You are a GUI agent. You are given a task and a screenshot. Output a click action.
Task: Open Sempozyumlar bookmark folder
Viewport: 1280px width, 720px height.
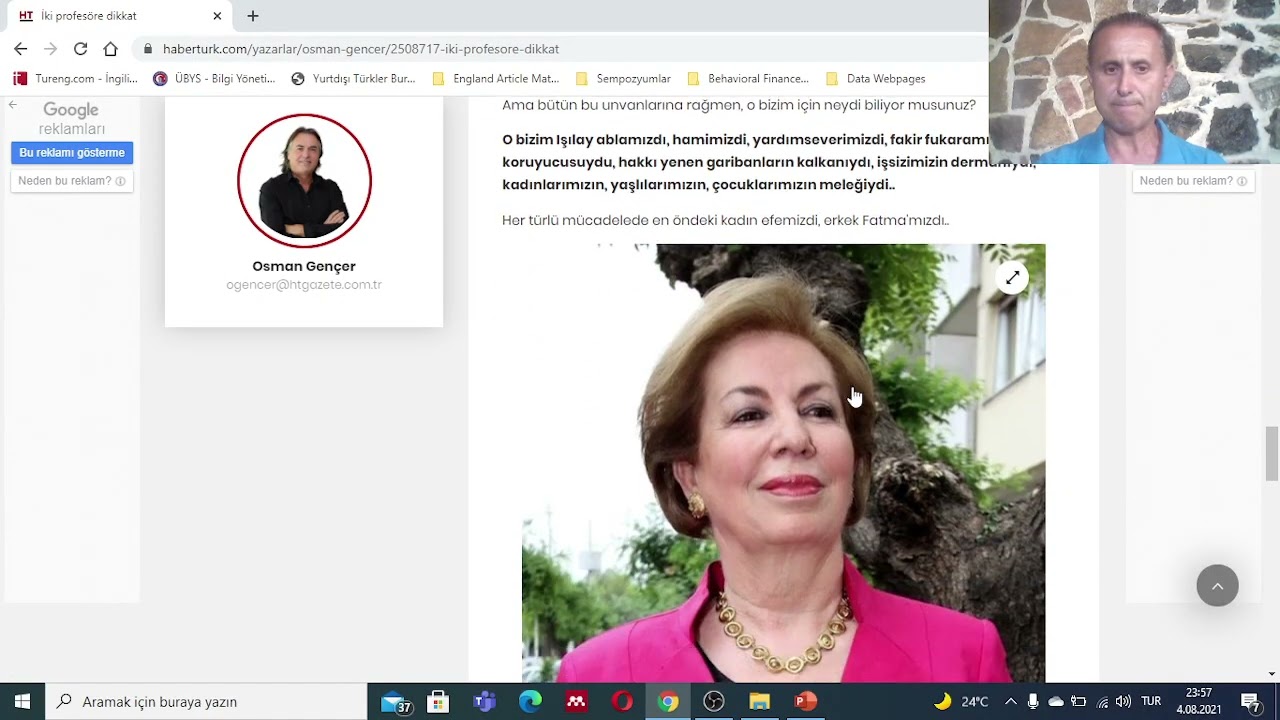pos(623,78)
